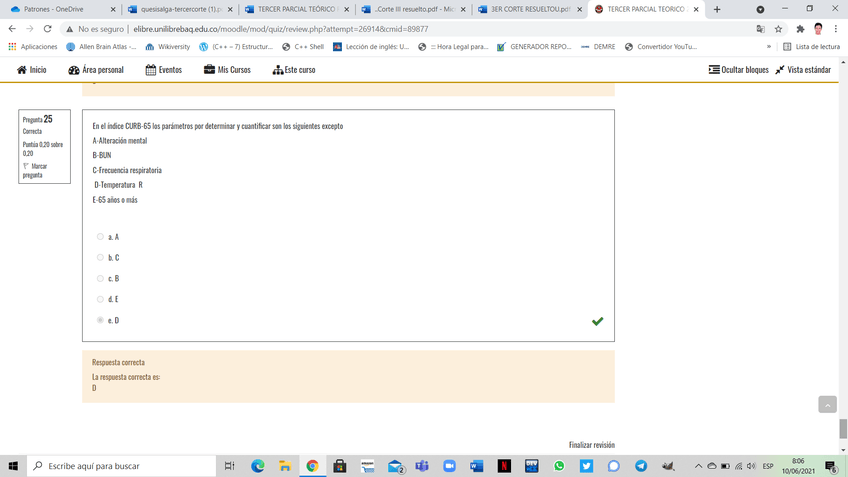Select radio option d. E
Viewport: 848px width, 477px height.
pyautogui.click(x=100, y=299)
